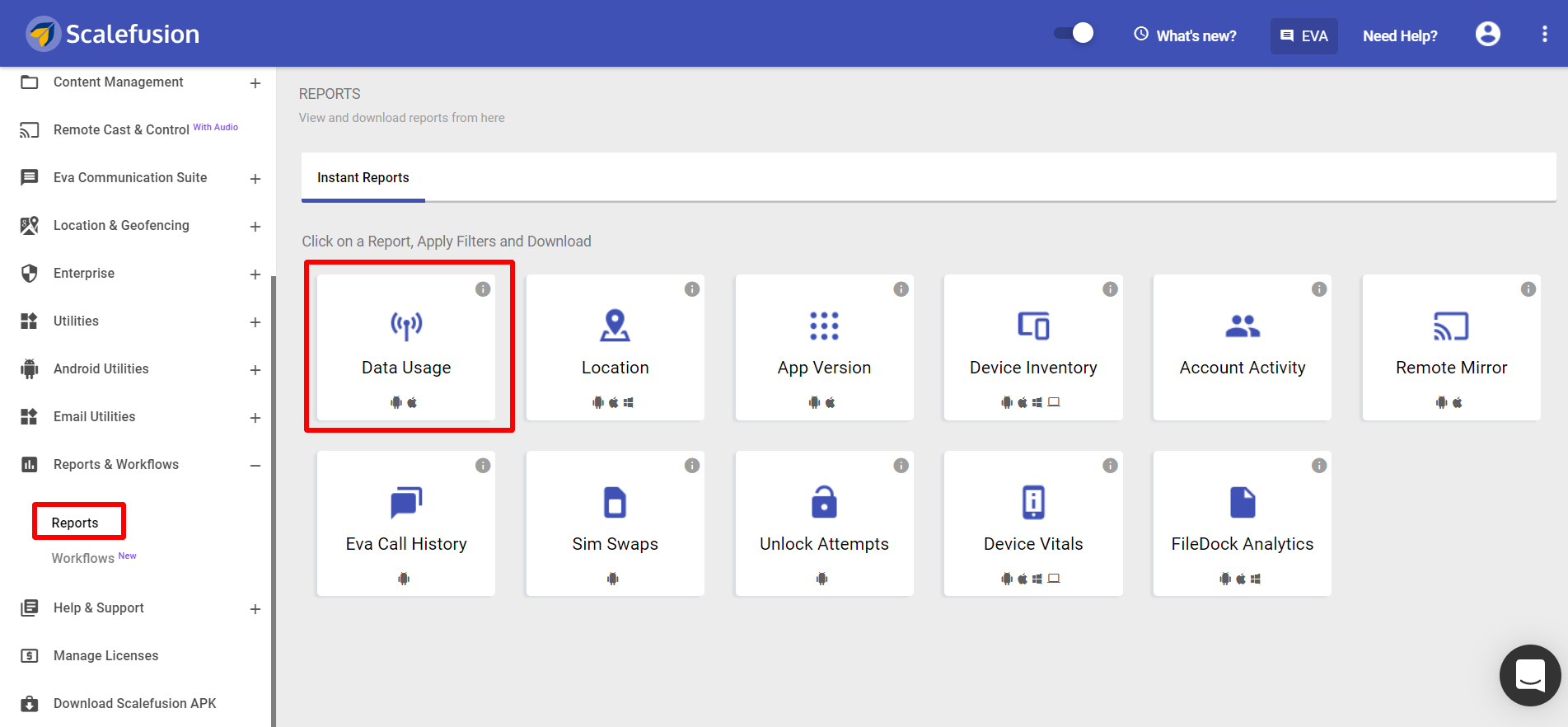
Task: Show info for Eva Call History
Action: click(483, 466)
